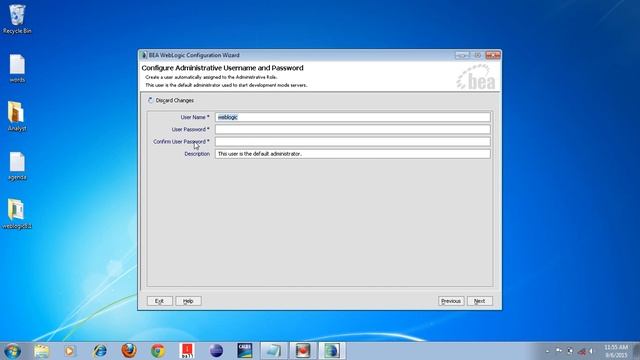Viewport: 640px width, 360px height.
Task: Minimize the Configuration Wizard window
Action: [462, 55]
